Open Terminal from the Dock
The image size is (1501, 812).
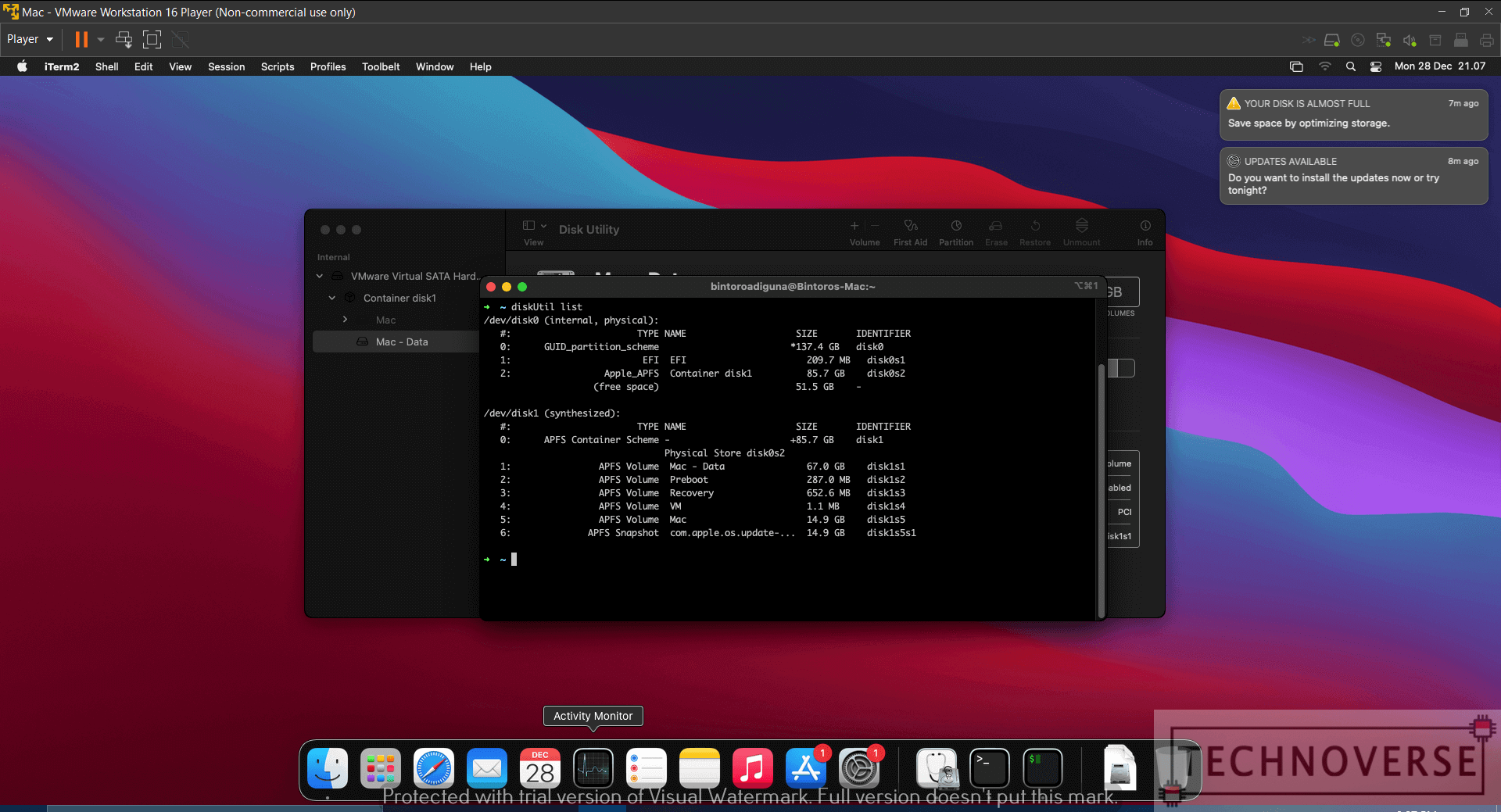click(x=990, y=768)
